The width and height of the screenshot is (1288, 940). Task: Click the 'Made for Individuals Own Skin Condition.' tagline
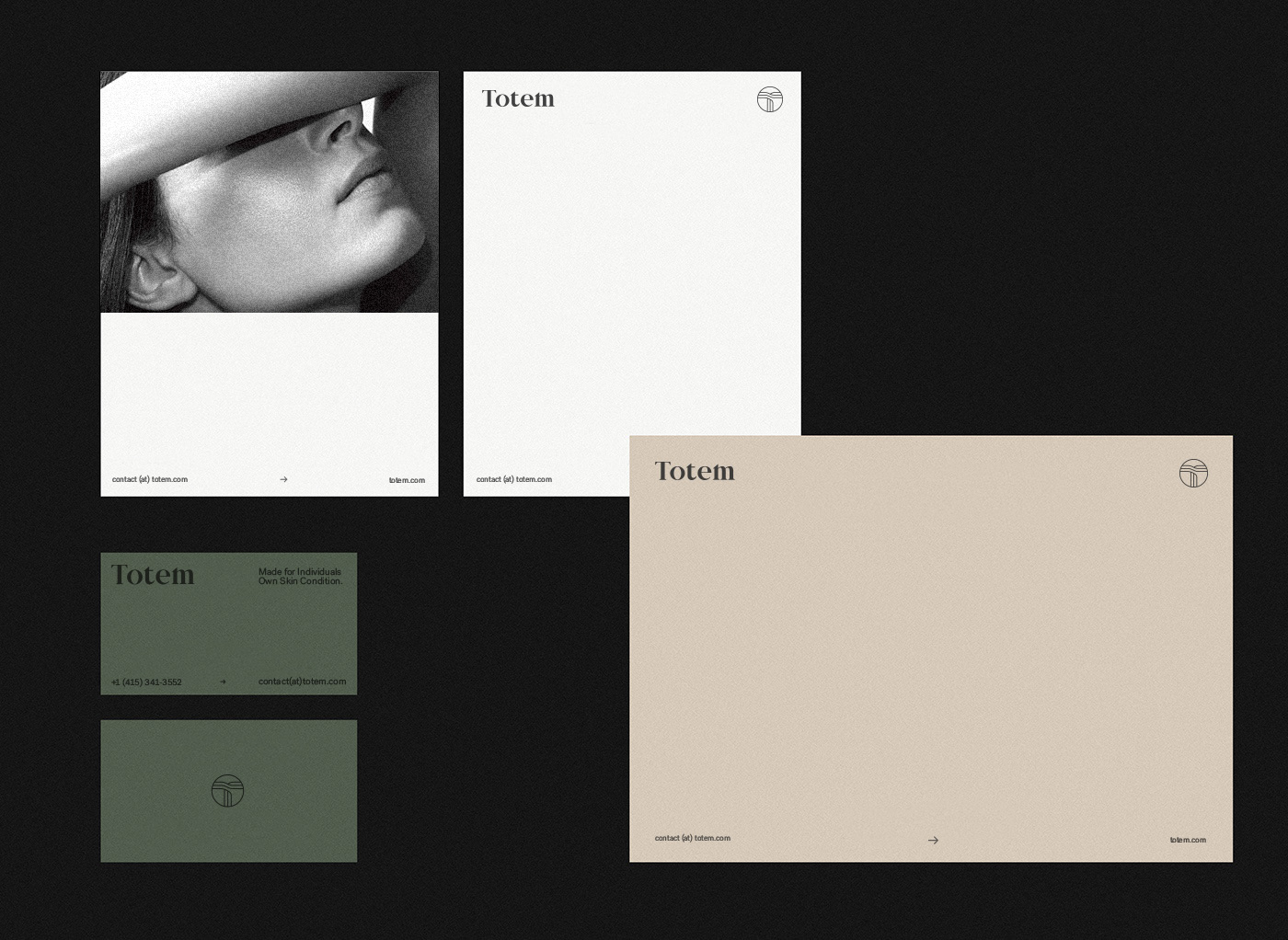click(x=301, y=577)
